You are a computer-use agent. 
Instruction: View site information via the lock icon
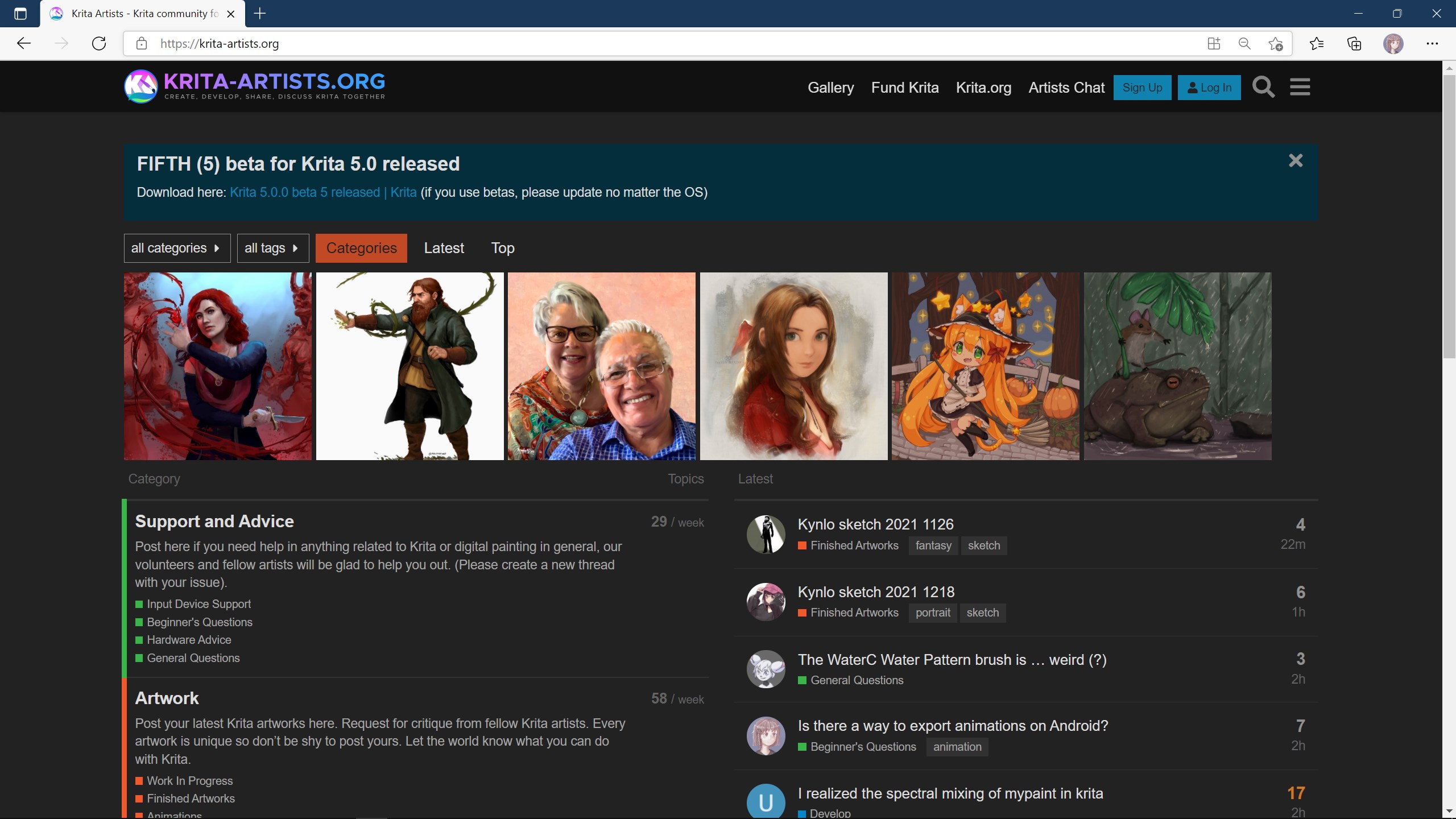point(142,43)
